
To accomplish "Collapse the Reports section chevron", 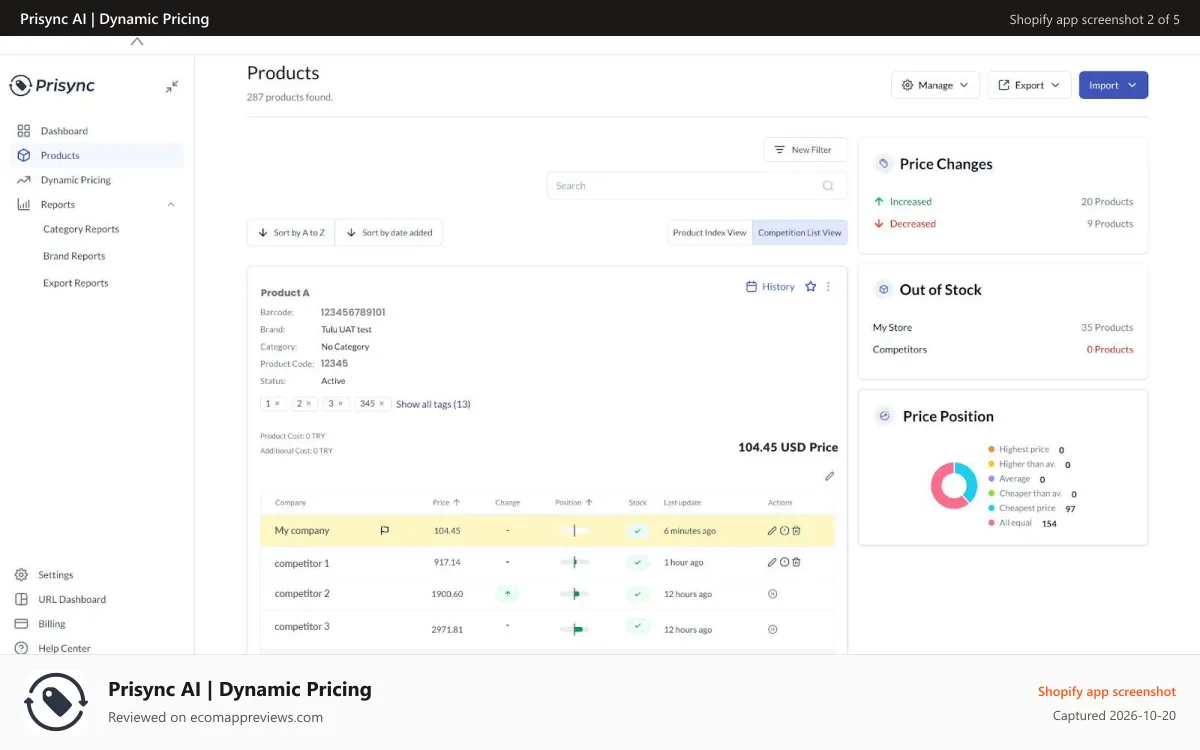I will coord(171,205).
